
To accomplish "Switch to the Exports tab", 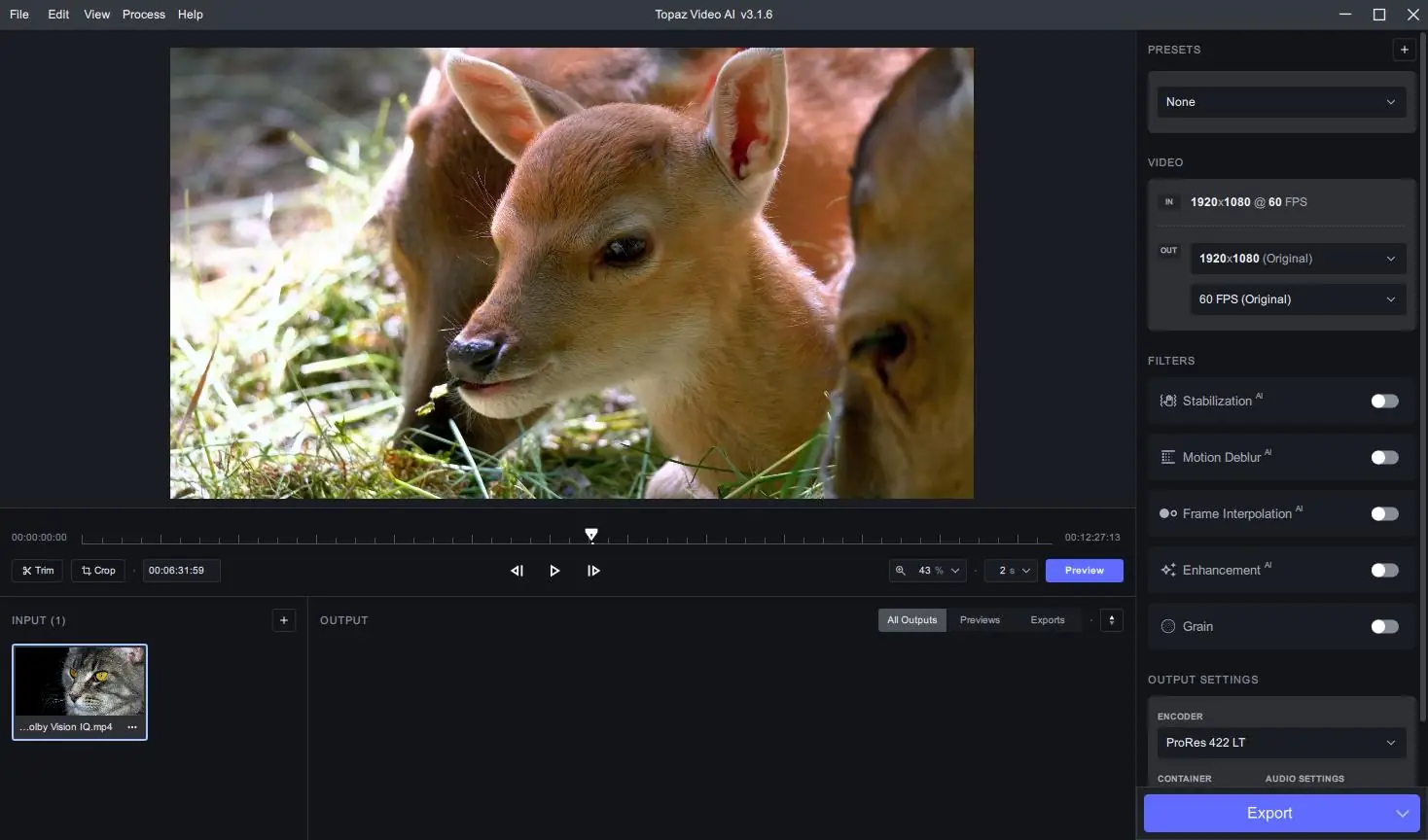I will (x=1048, y=620).
